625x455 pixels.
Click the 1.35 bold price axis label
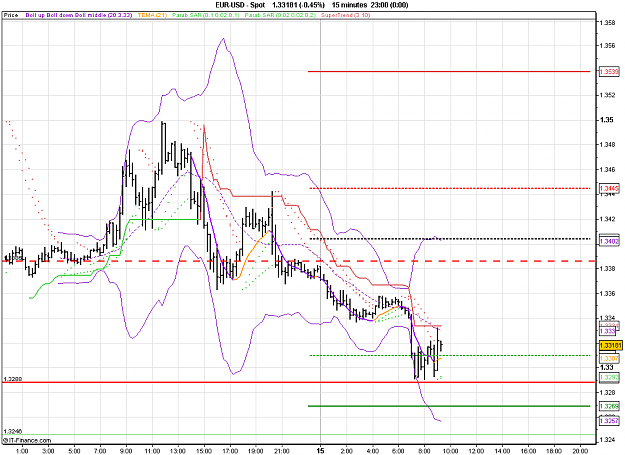(607, 120)
